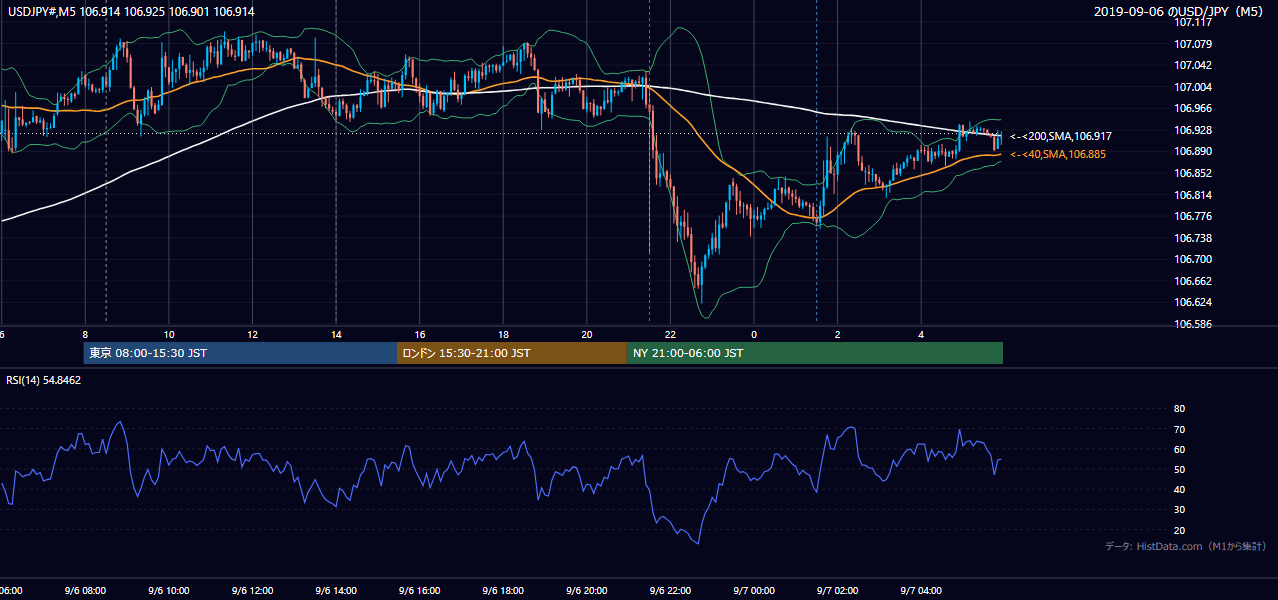This screenshot has height=600, width=1278.
Task: Click the 106.662 price axis label
Action: coord(1192,281)
